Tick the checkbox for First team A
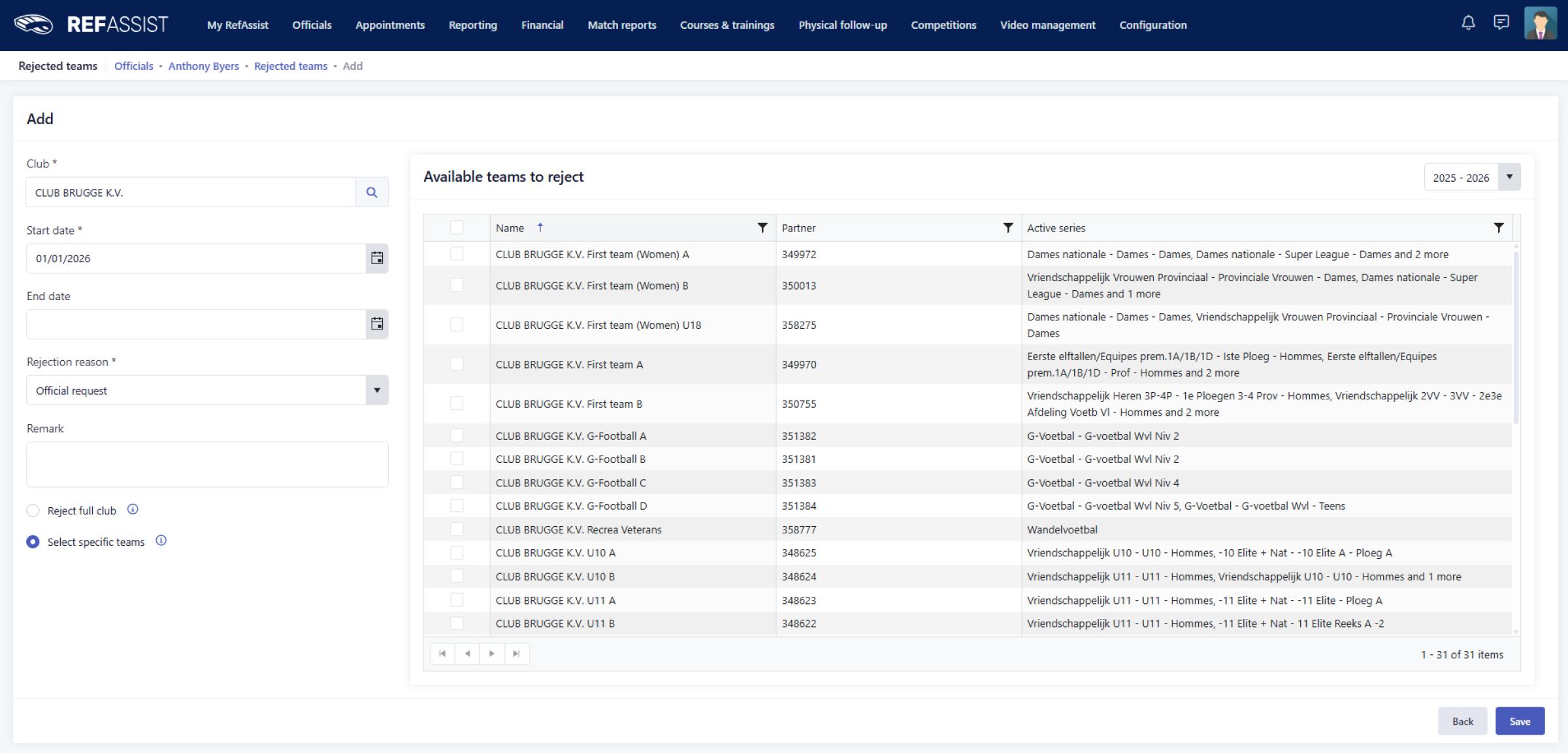Viewport: 1568px width, 753px height. 457,364
